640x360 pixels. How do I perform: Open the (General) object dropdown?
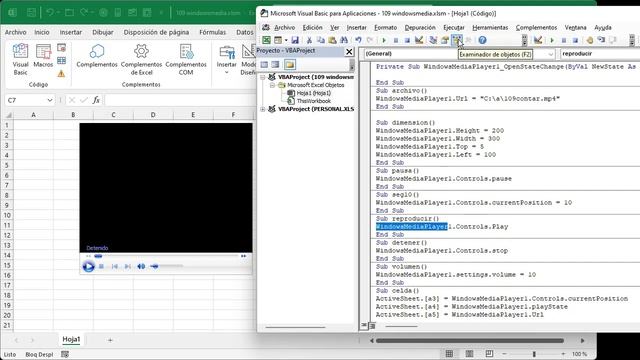(x=551, y=54)
